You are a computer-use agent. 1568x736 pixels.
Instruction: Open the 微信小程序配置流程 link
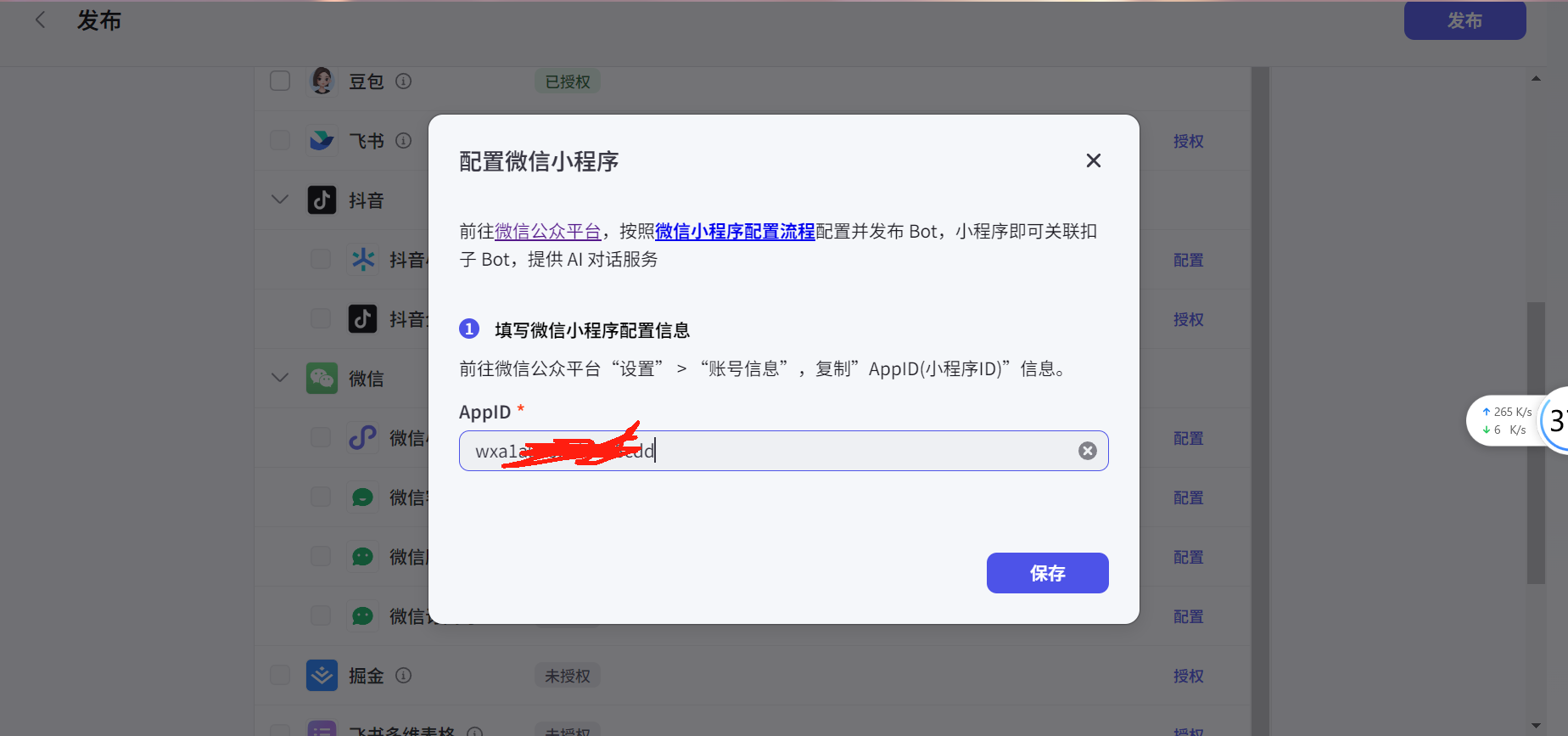click(x=735, y=231)
